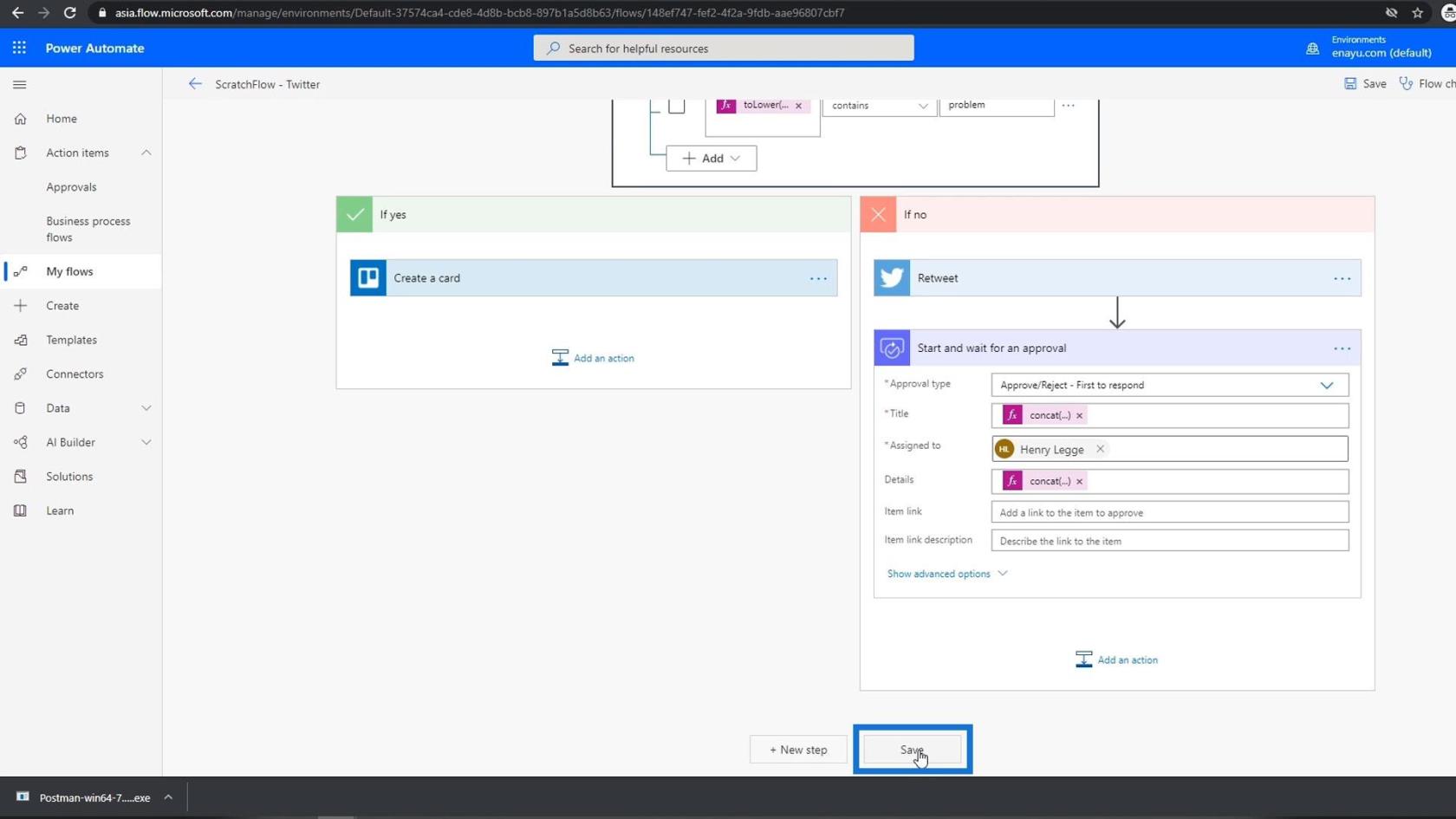Click the Twitter icon on Retweet action
1456x819 pixels.
pyautogui.click(x=892, y=278)
